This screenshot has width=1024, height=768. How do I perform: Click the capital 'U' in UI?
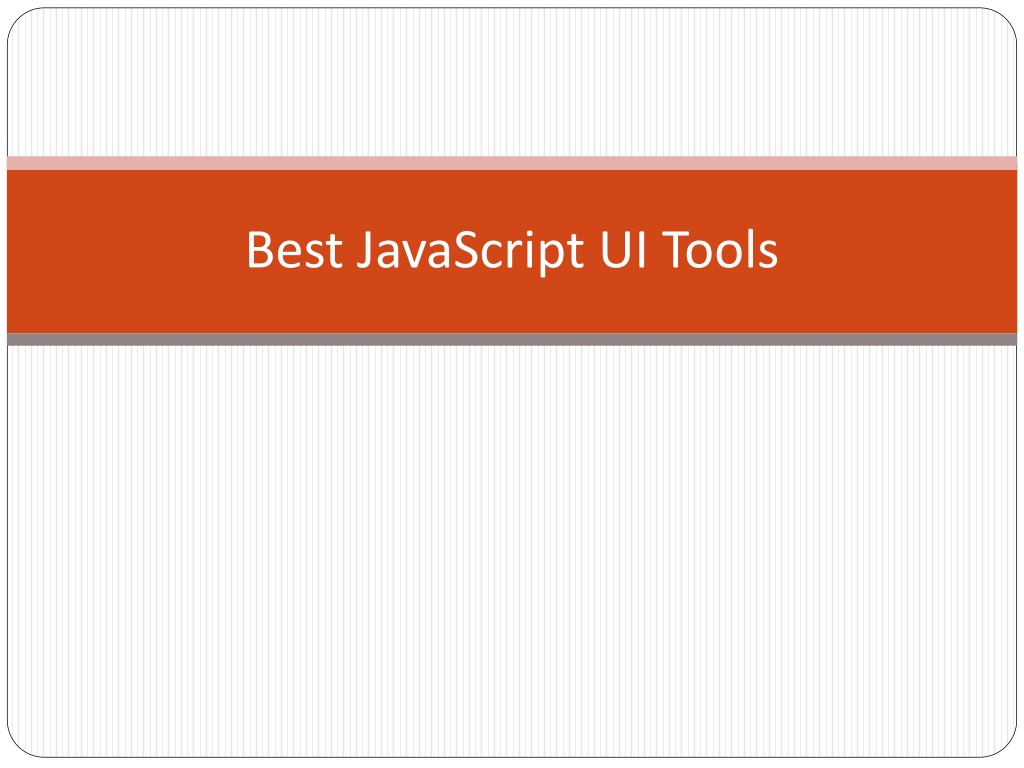[x=615, y=249]
